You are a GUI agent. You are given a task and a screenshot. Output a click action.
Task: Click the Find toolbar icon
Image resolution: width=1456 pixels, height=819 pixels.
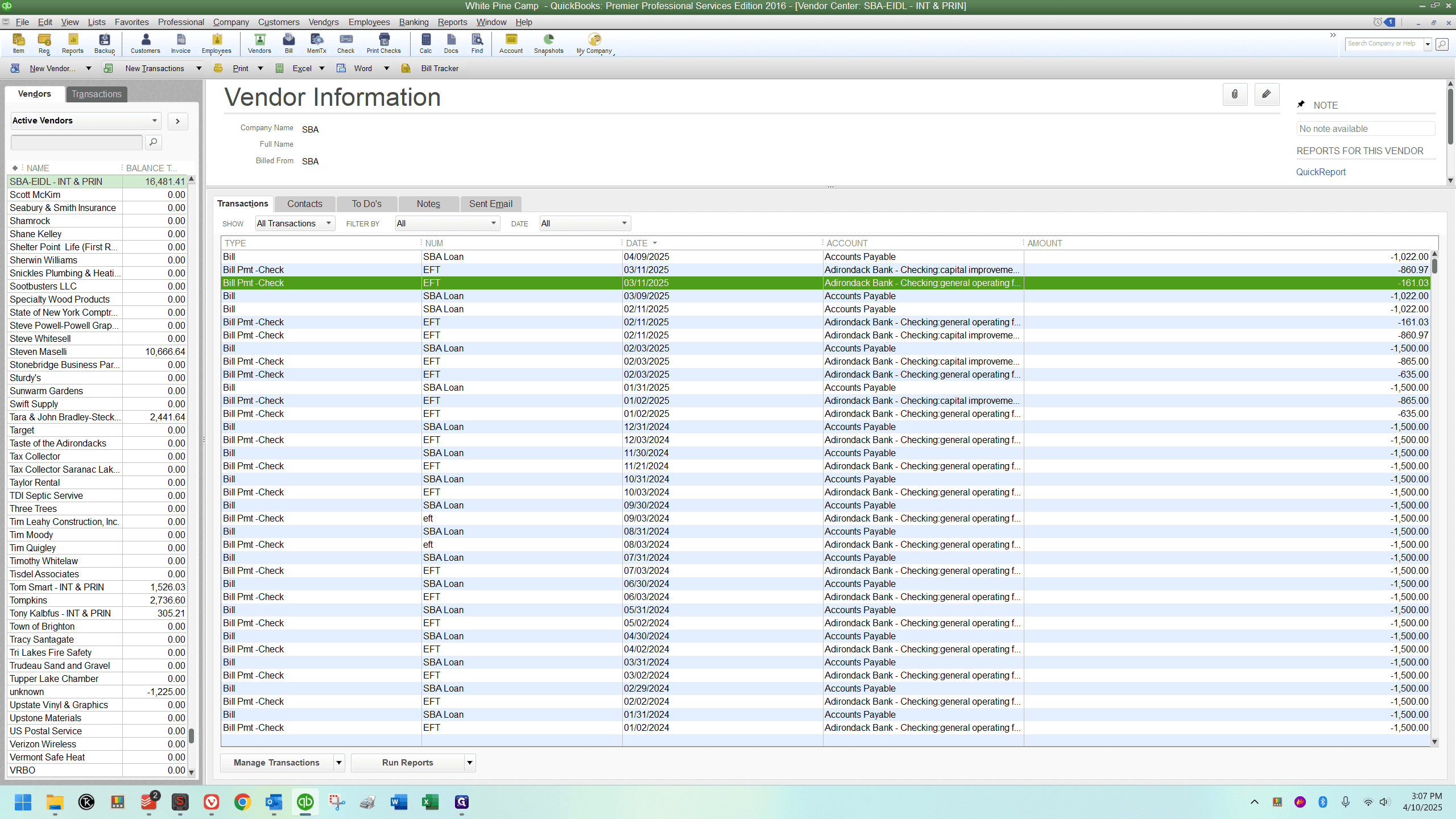pos(477,43)
